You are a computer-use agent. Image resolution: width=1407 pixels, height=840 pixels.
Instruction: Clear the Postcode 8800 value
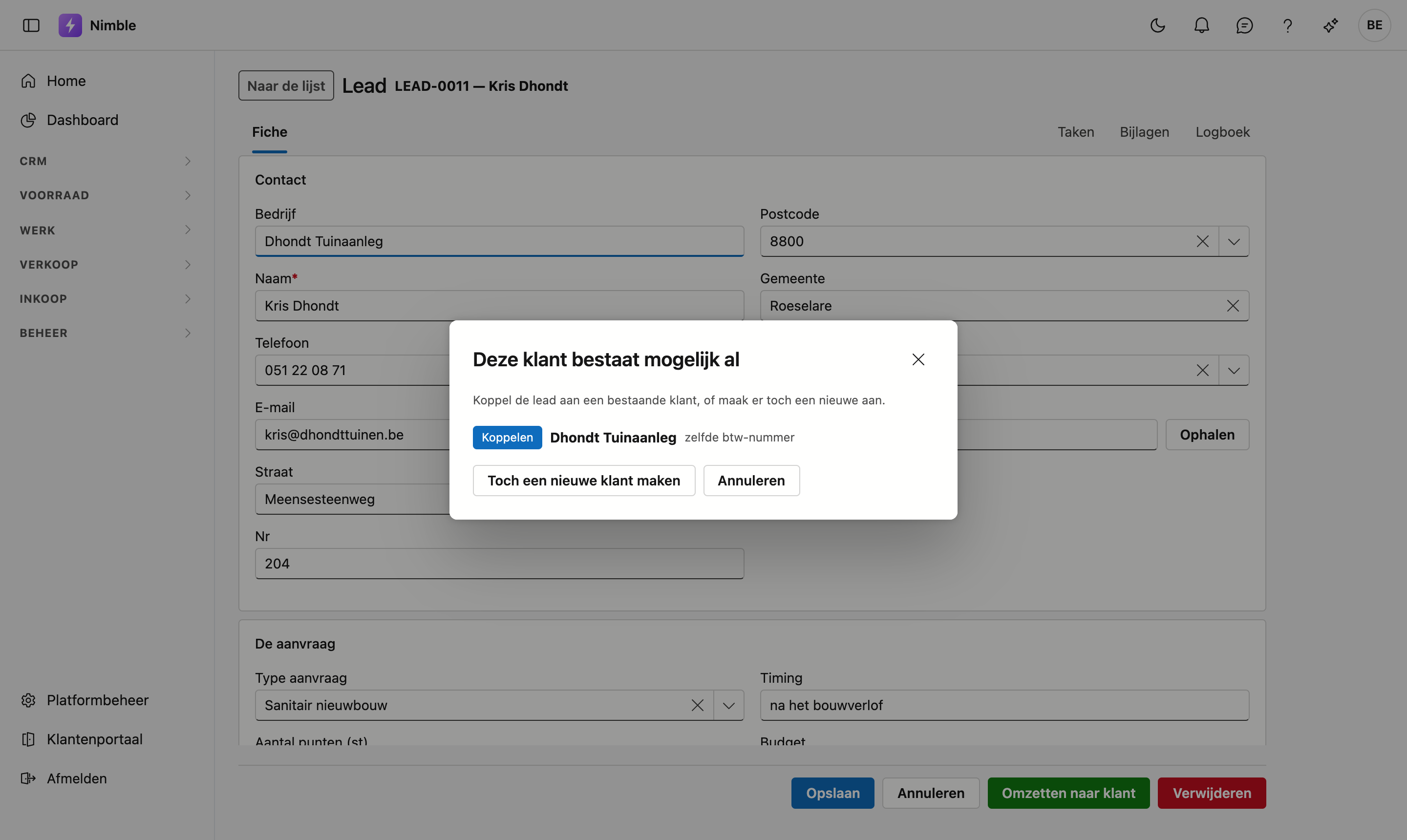point(1203,242)
